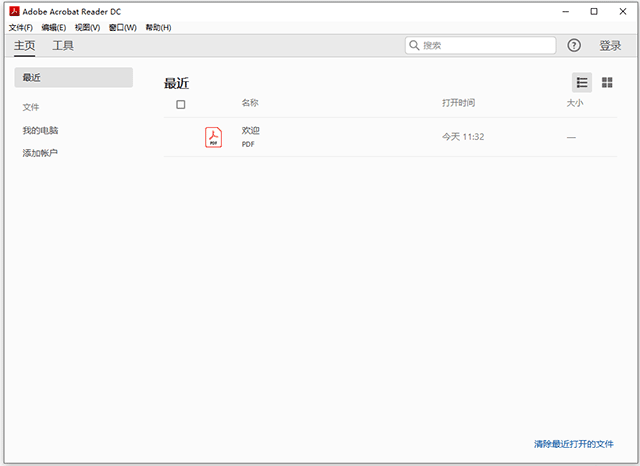Maximize the Acrobat Reader window
640x466 pixels.
(x=594, y=11)
